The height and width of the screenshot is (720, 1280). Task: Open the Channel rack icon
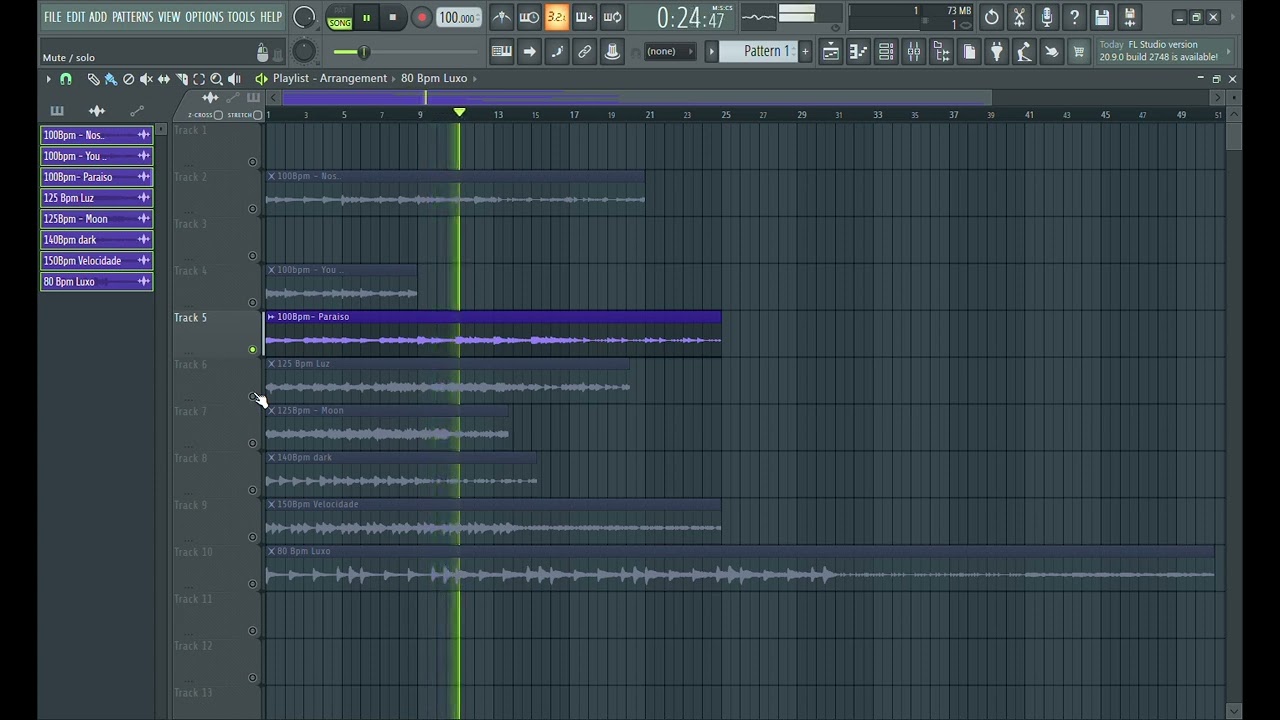[886, 52]
